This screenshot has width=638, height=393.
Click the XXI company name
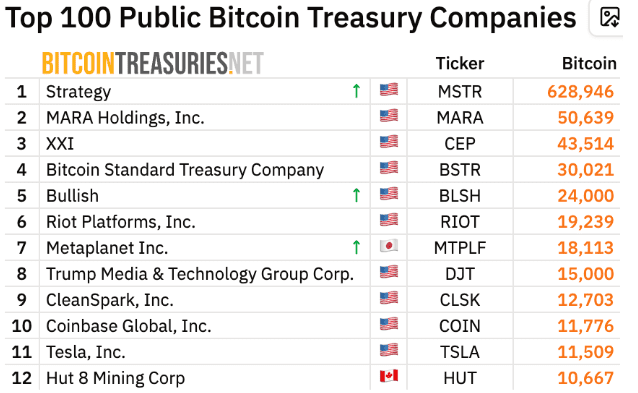(60, 144)
